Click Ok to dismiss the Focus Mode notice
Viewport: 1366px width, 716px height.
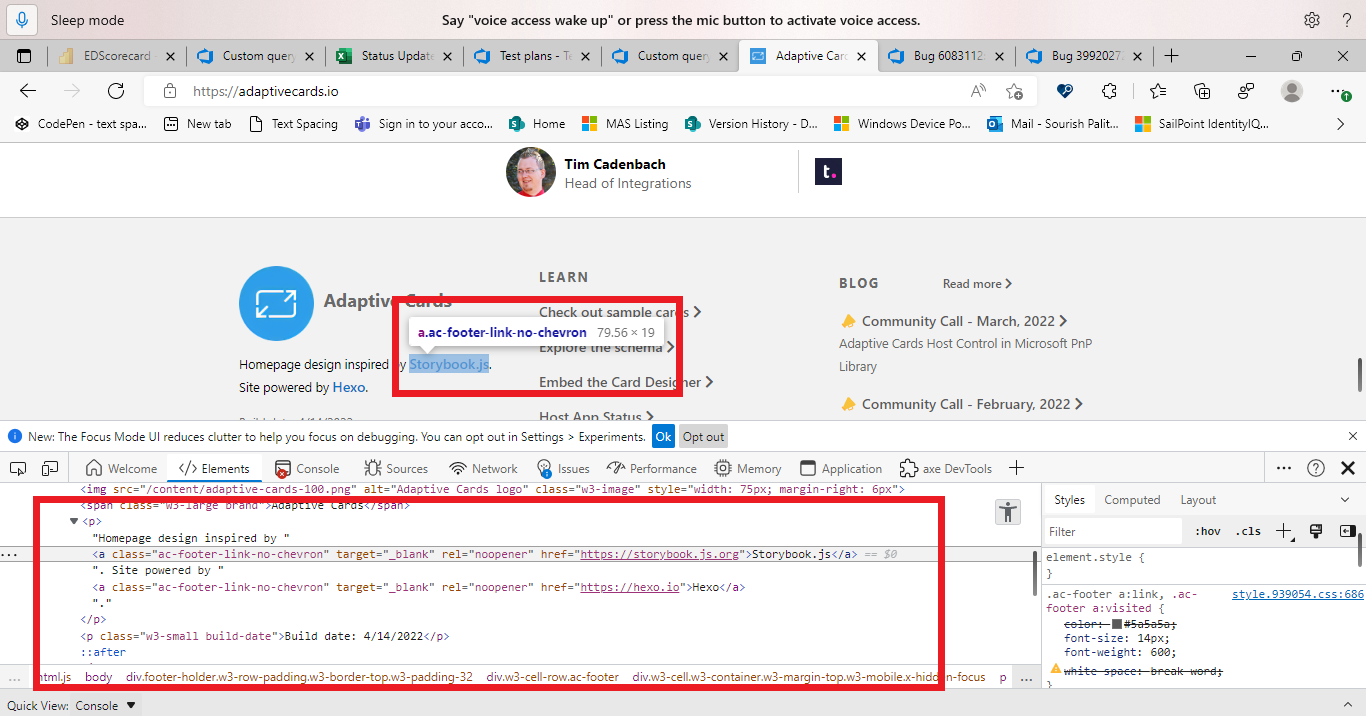pyautogui.click(x=663, y=436)
